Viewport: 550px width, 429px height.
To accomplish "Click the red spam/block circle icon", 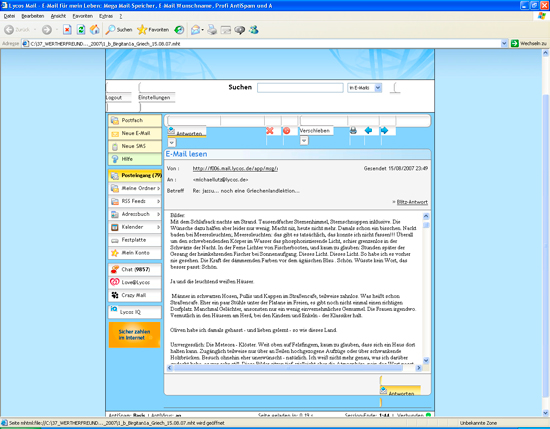I will coord(287,131).
